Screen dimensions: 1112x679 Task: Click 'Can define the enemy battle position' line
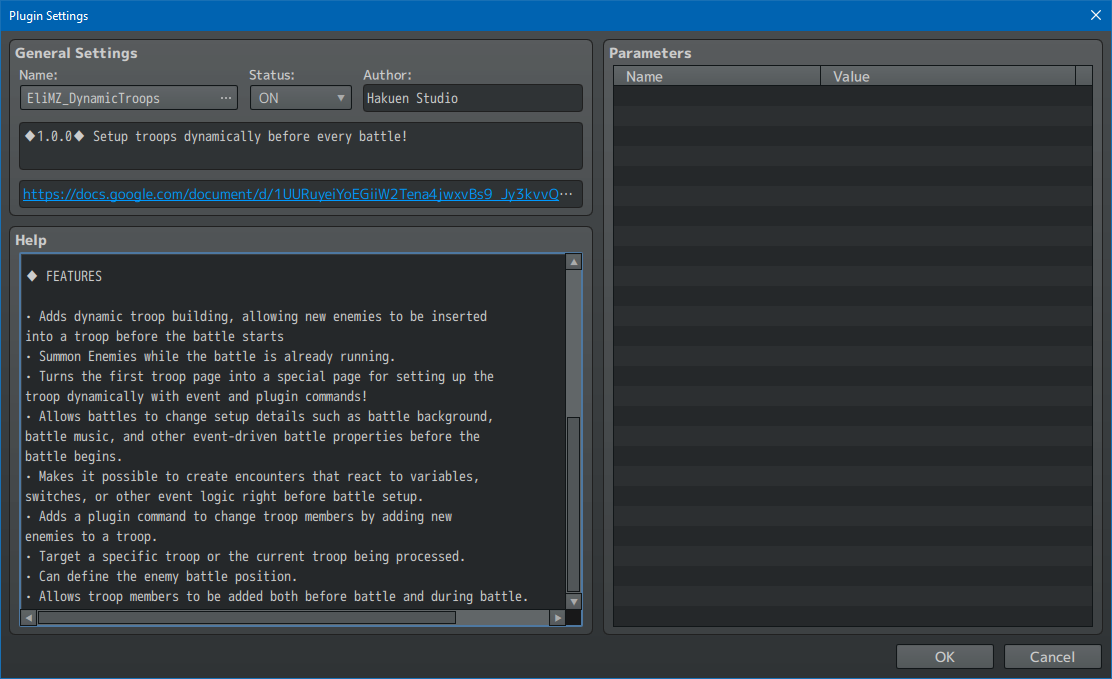(160, 576)
